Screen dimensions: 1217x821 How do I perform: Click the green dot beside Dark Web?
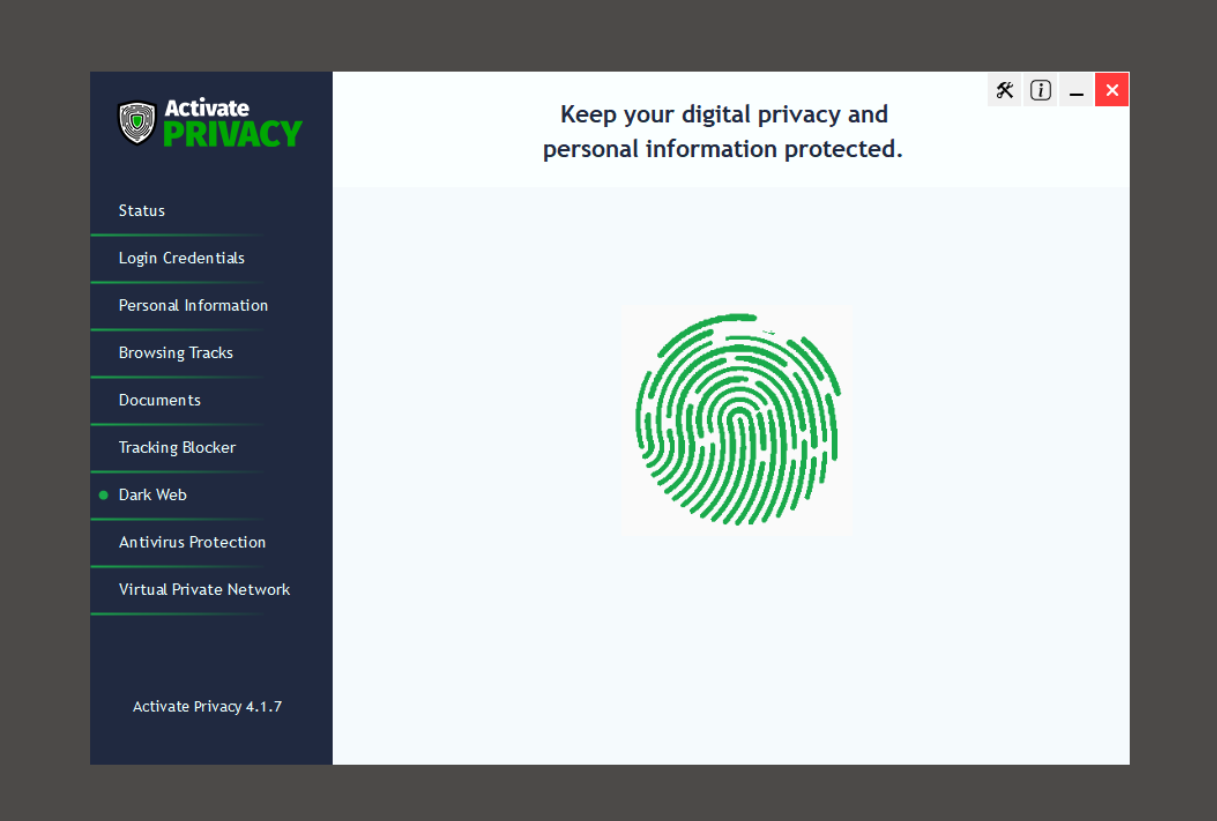click(x=103, y=495)
